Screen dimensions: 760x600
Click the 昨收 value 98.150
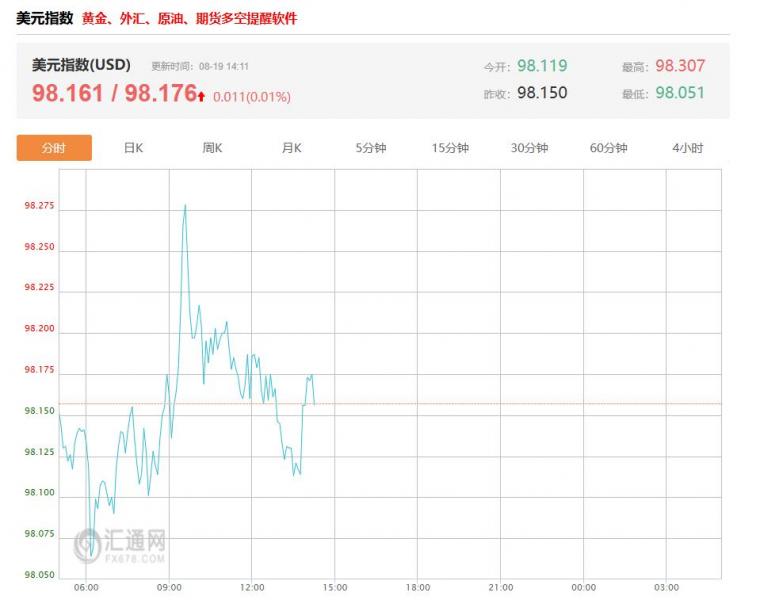click(542, 93)
